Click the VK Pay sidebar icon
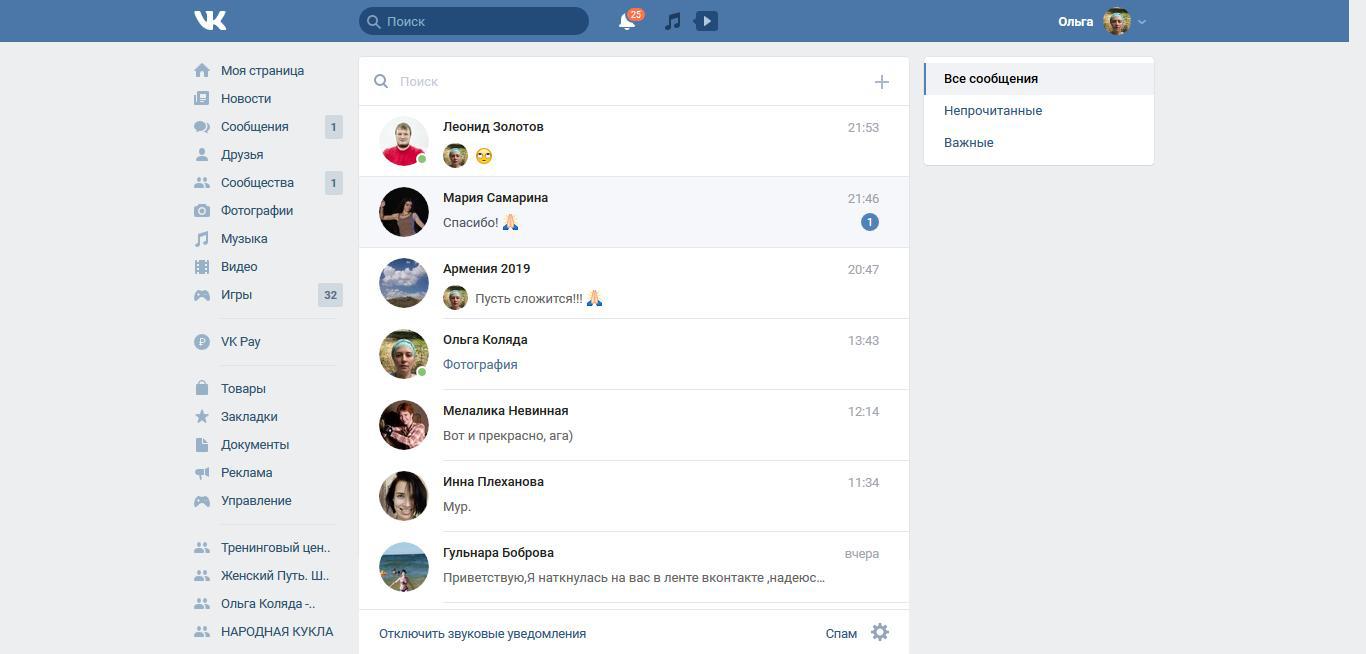Image resolution: width=1366 pixels, height=654 pixels. pyautogui.click(x=202, y=342)
